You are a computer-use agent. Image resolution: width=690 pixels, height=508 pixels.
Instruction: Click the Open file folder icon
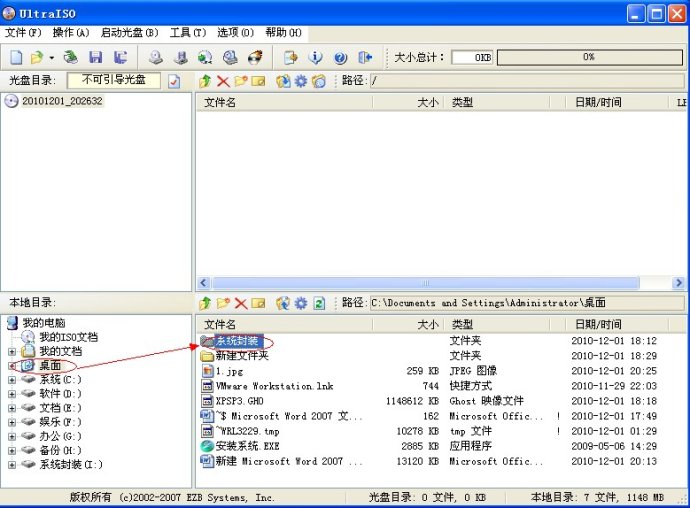(37, 57)
